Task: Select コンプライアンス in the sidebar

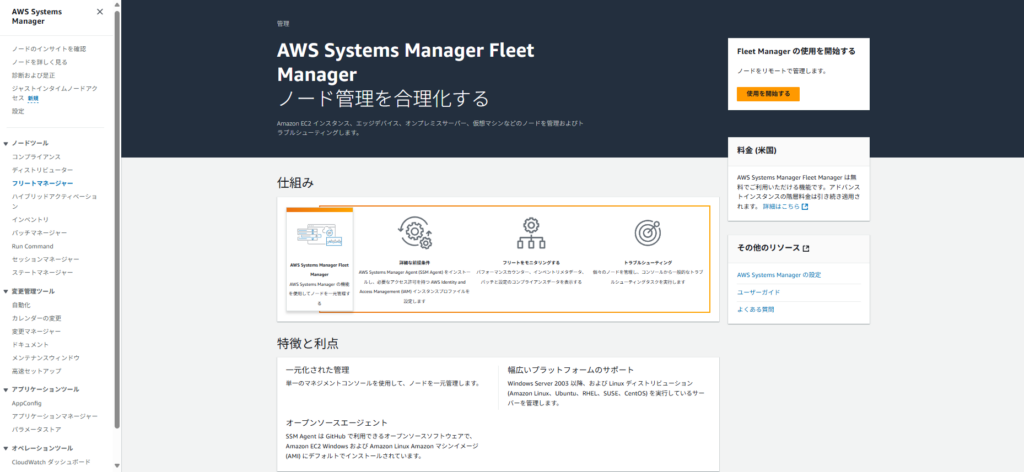Action: pos(36,157)
